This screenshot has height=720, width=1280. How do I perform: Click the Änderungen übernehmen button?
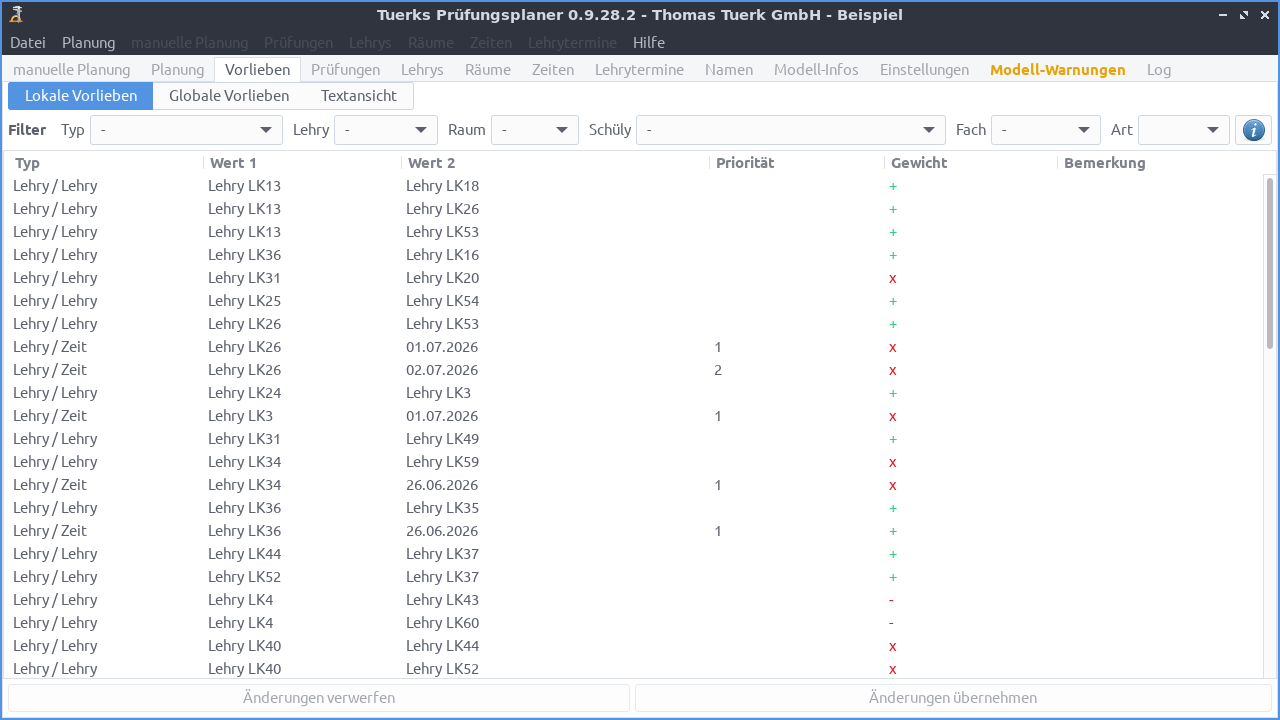tap(953, 698)
